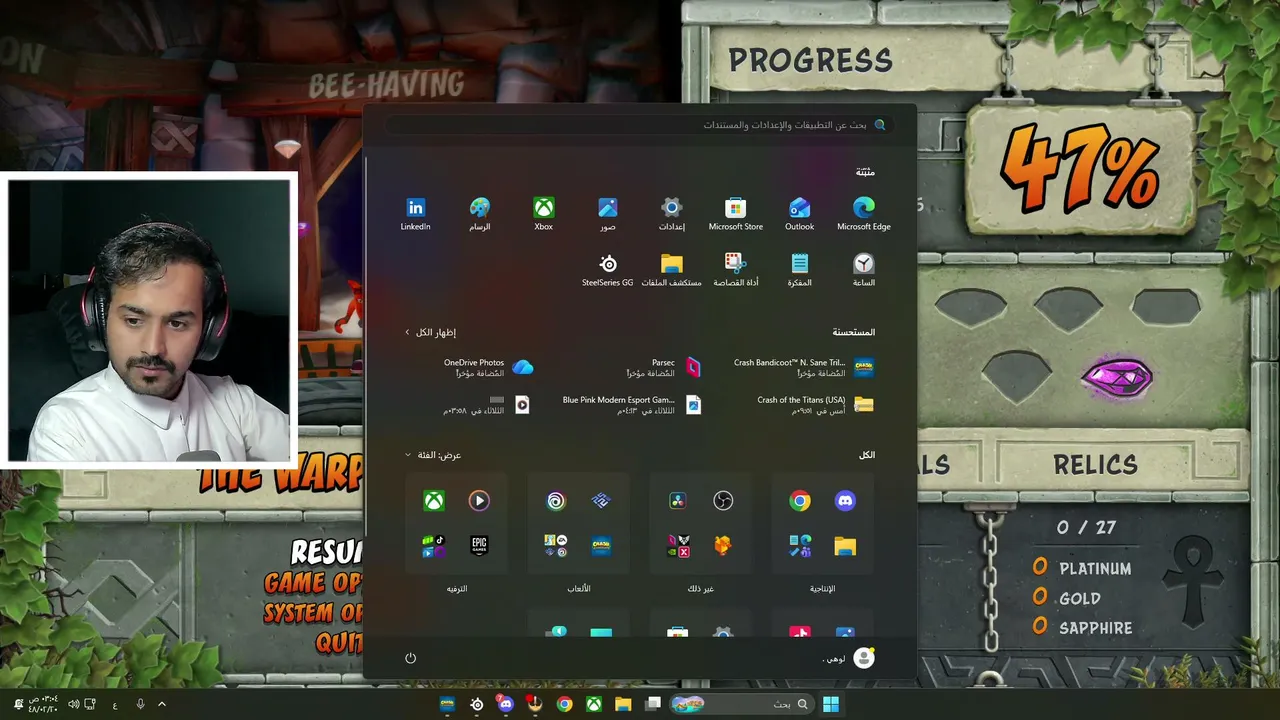1280x720 pixels.
Task: Click the microphone icon in system tray
Action: pos(140,704)
